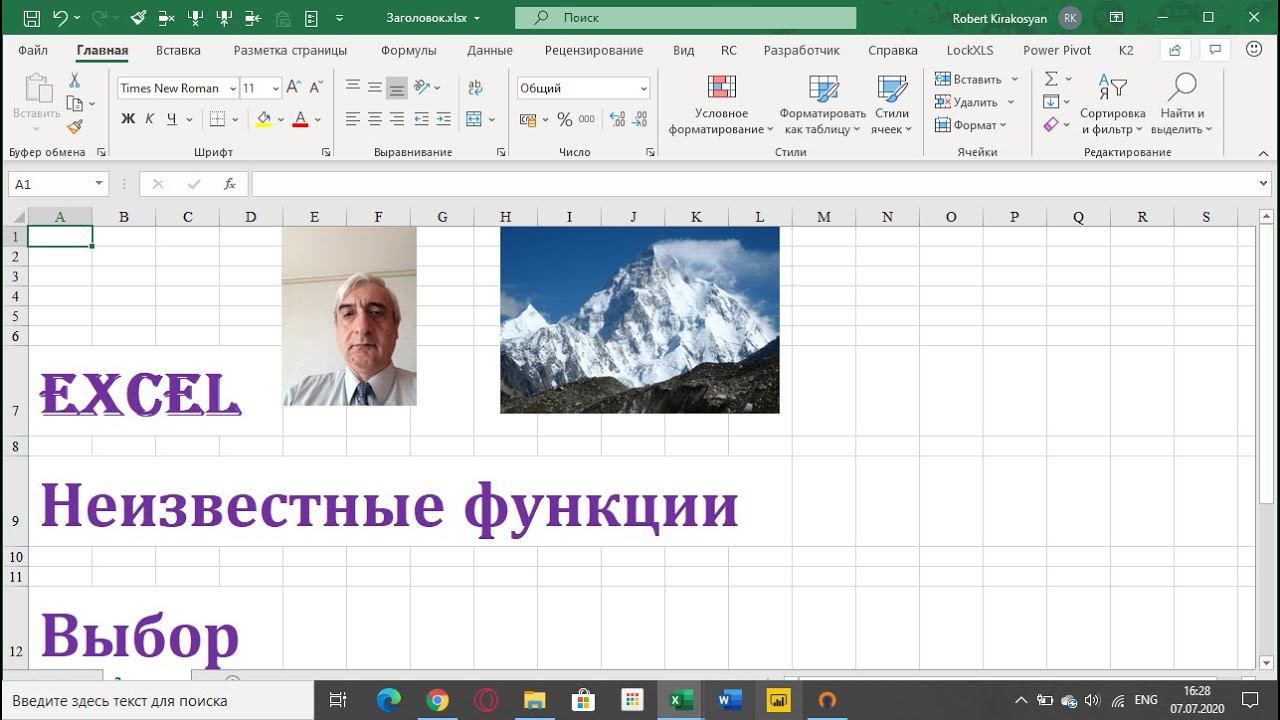Open Format as Table (Форматировать как таблицу)
This screenshot has width=1280, height=720.
[x=823, y=105]
